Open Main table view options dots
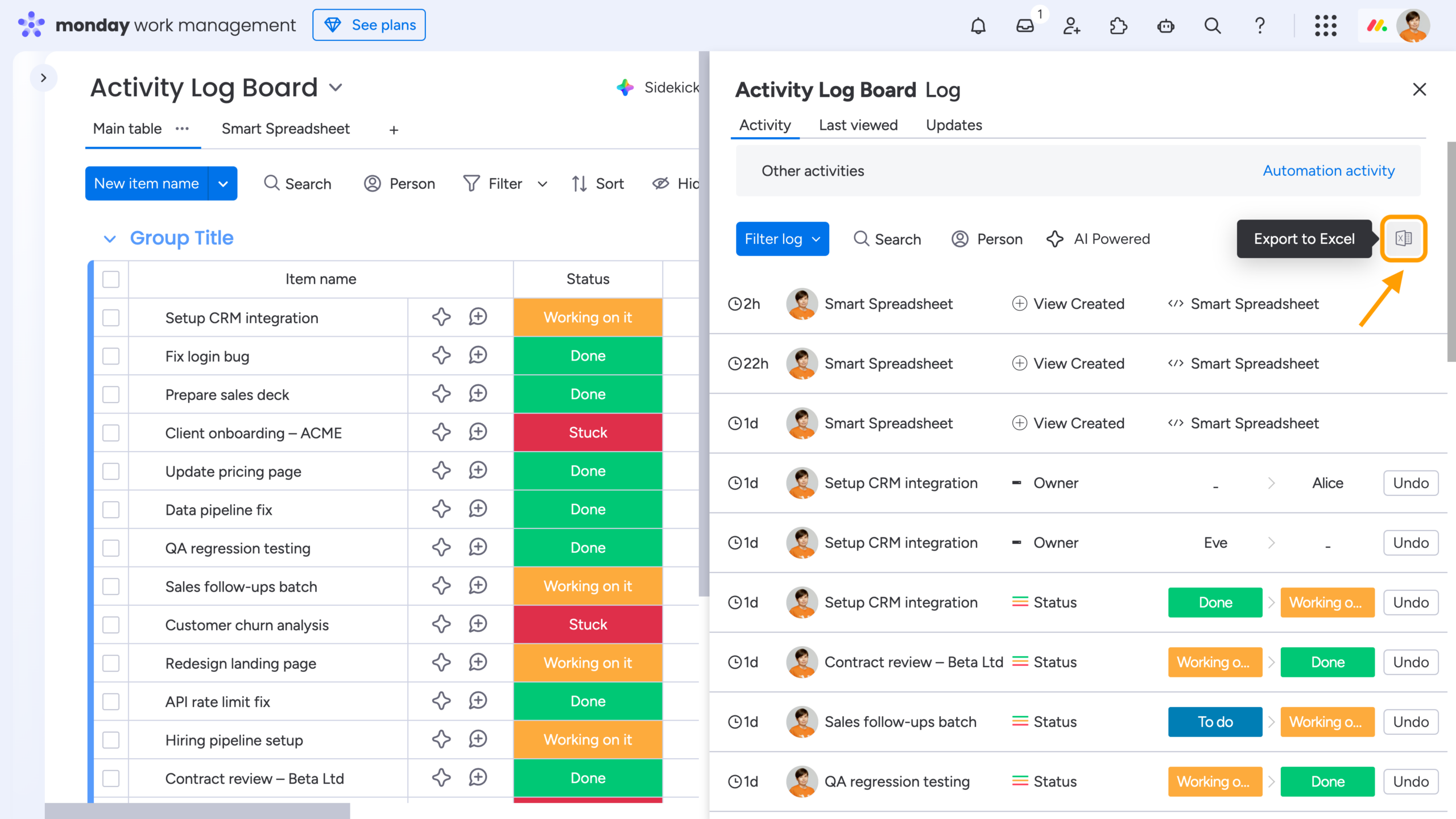The image size is (1456, 819). pyautogui.click(x=182, y=129)
